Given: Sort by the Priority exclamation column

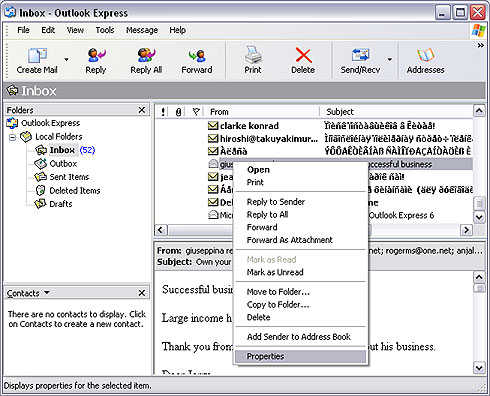Looking at the screenshot, I should 163,112.
